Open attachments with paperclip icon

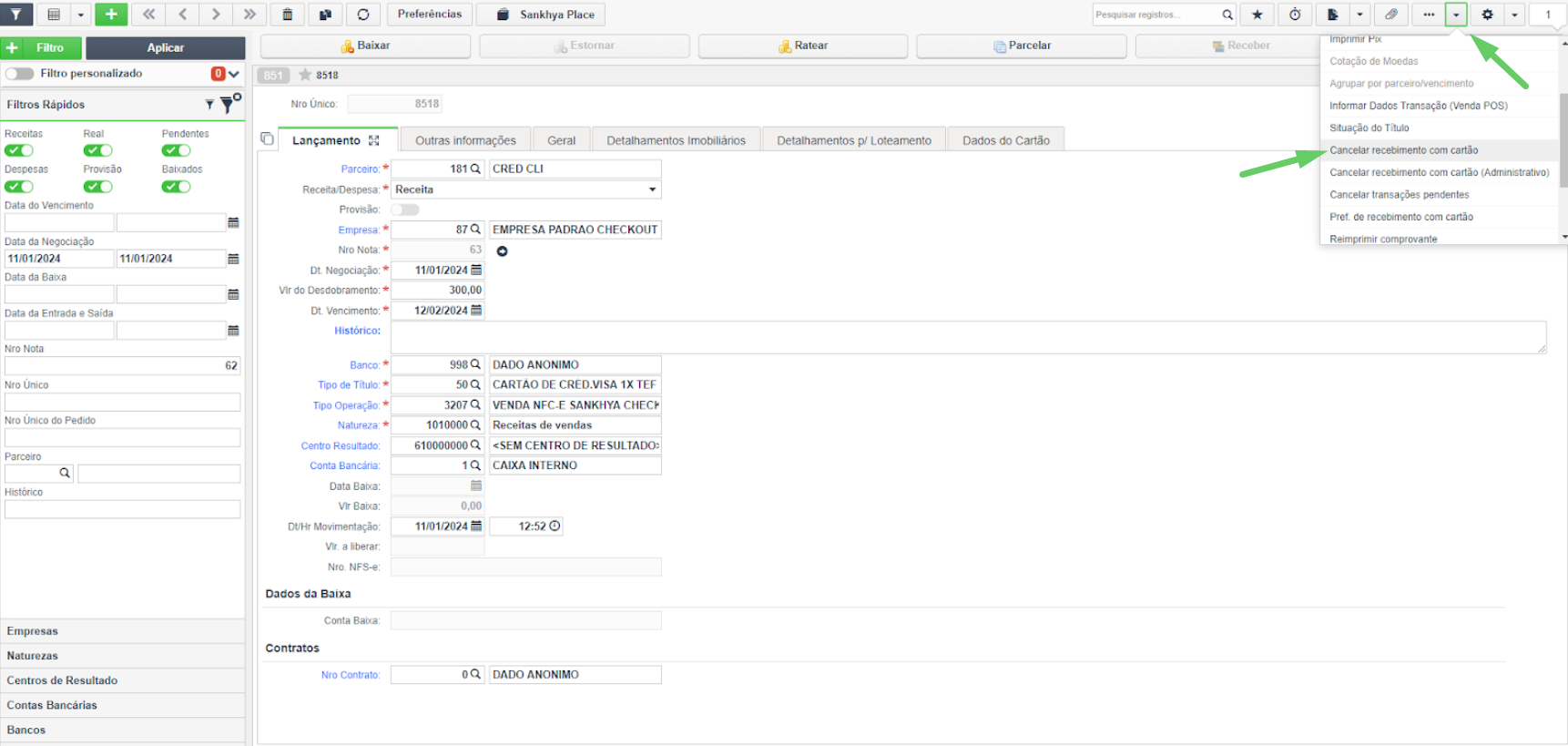[1391, 15]
